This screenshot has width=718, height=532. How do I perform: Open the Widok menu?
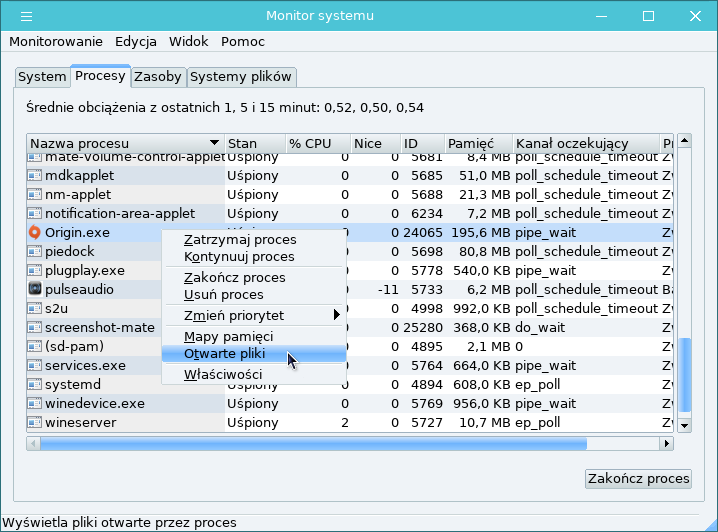189,42
